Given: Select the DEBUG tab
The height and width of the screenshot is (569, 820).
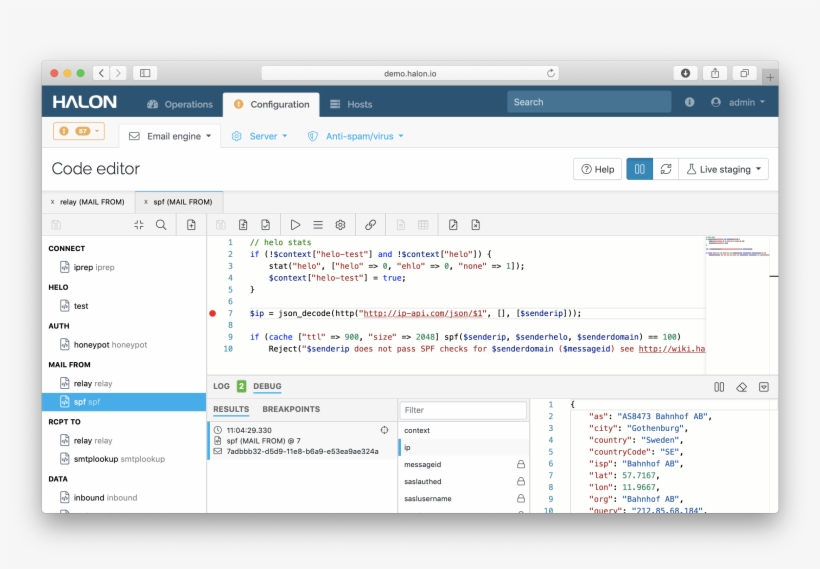Looking at the screenshot, I should [x=267, y=386].
